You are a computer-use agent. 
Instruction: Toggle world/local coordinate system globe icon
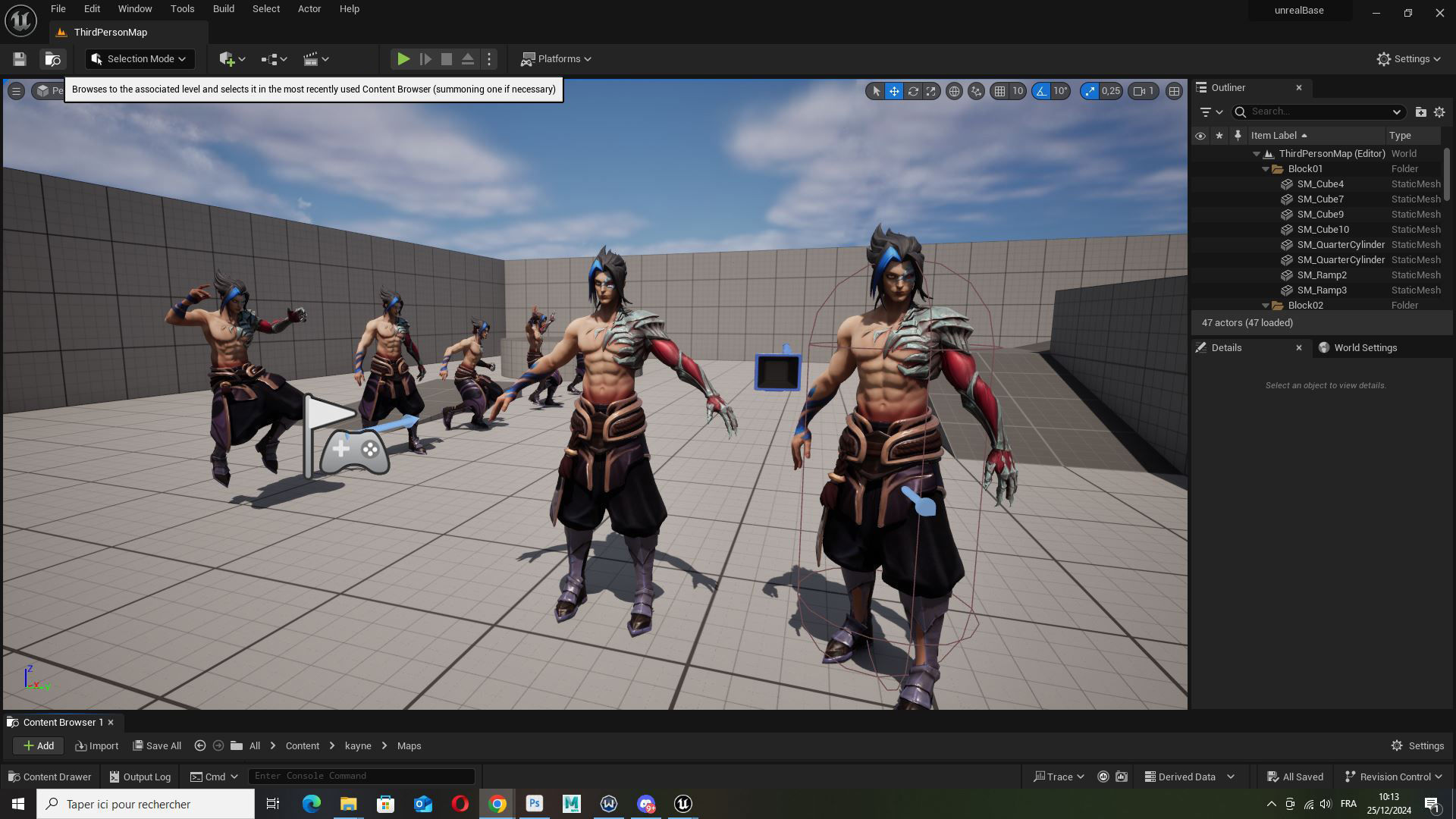(954, 91)
